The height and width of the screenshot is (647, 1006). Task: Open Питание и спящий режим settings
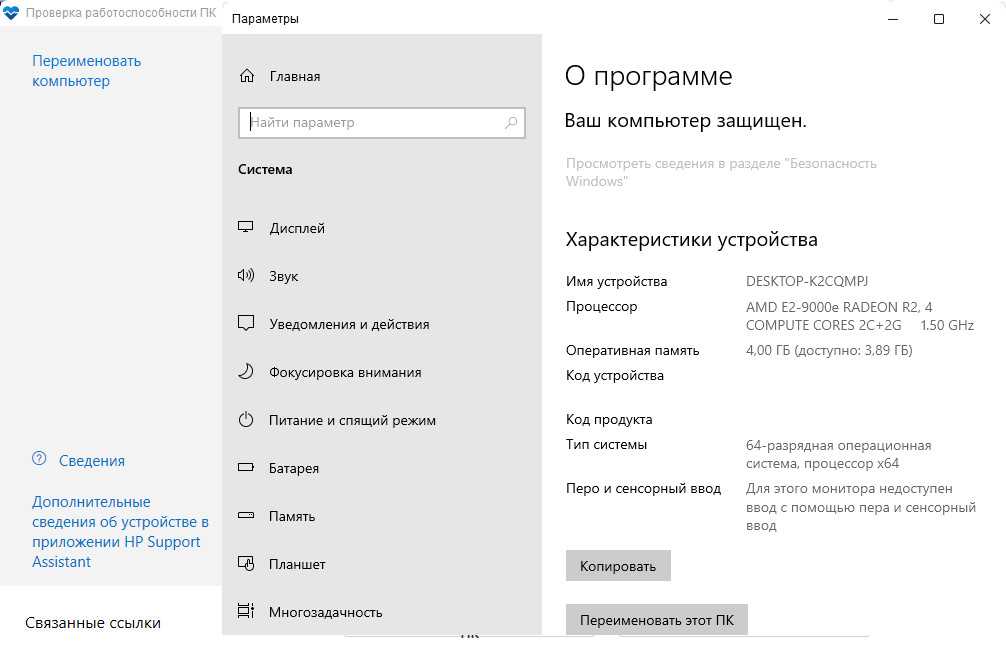click(352, 420)
